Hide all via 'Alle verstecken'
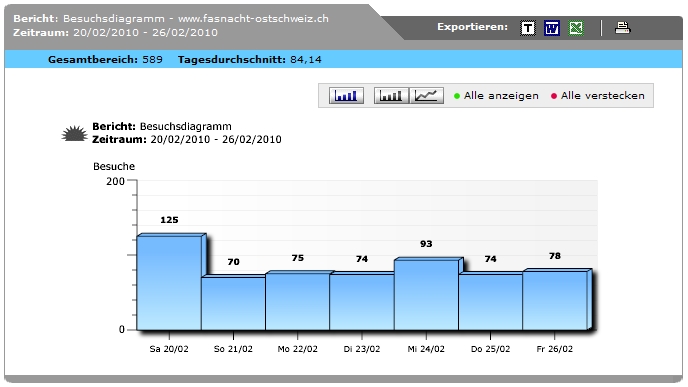This screenshot has height=387, width=688. click(598, 96)
